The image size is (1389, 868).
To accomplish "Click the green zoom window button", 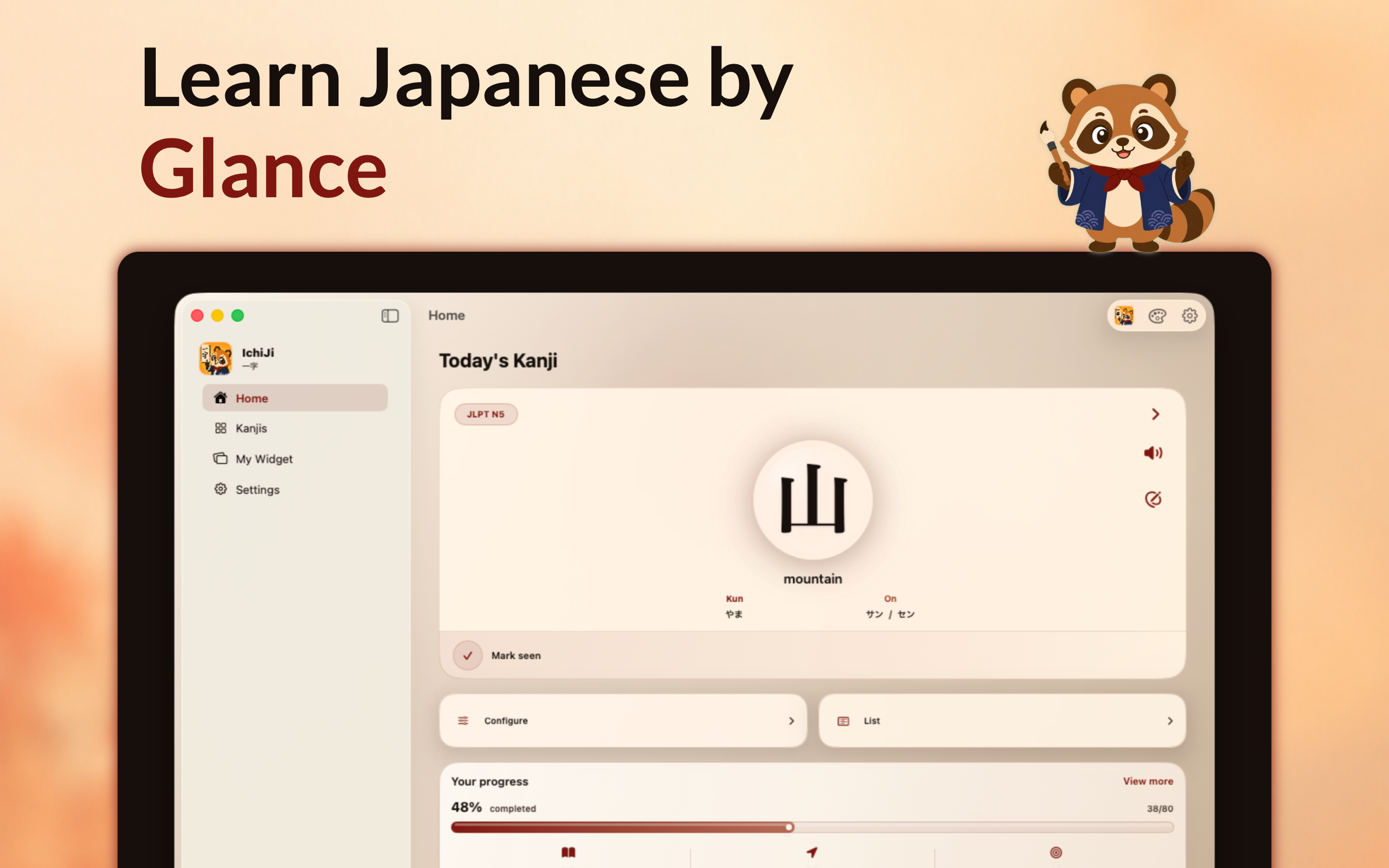I will tap(238, 315).
